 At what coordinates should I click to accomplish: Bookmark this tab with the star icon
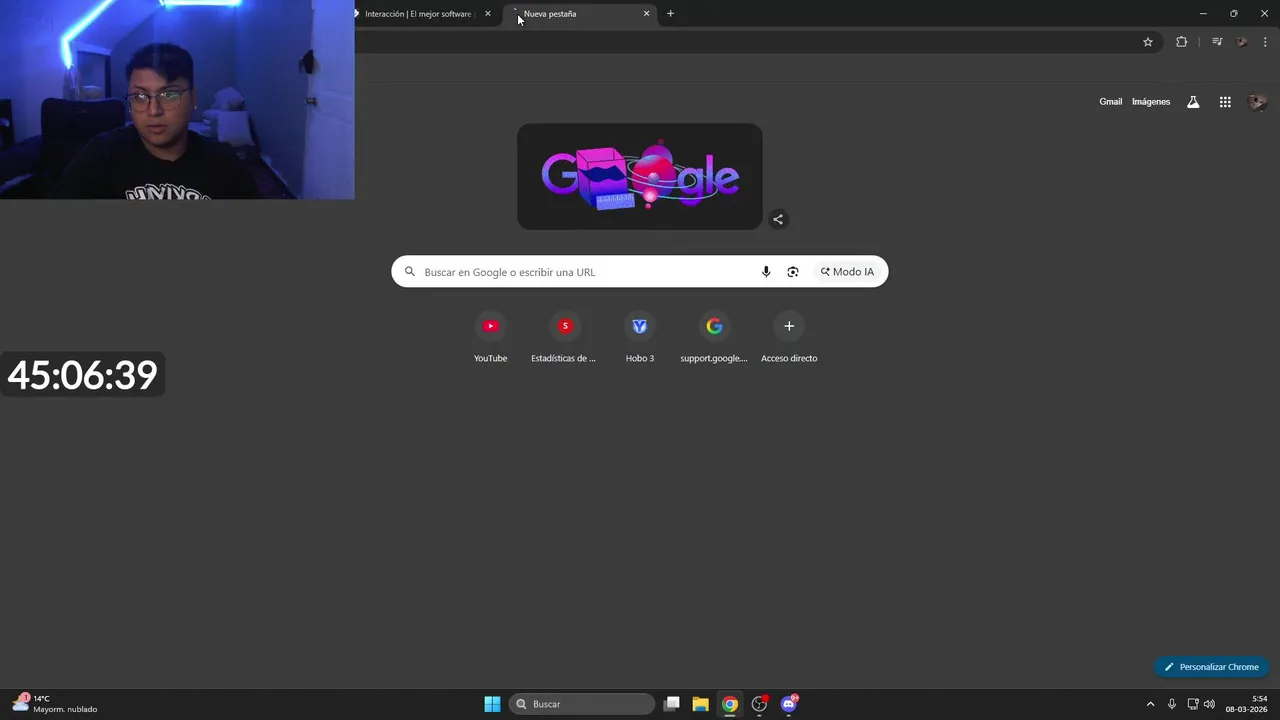pyautogui.click(x=1148, y=42)
